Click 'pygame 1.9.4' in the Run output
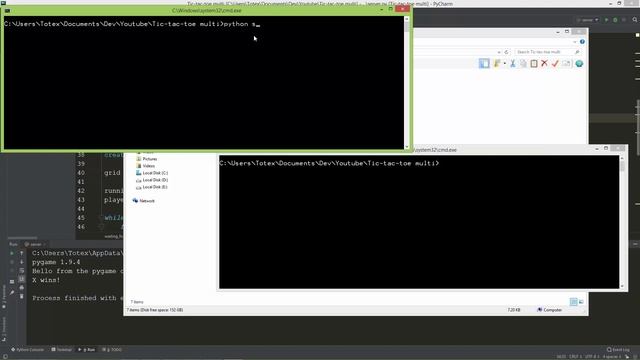The width and height of the screenshot is (640, 360). click(56, 262)
